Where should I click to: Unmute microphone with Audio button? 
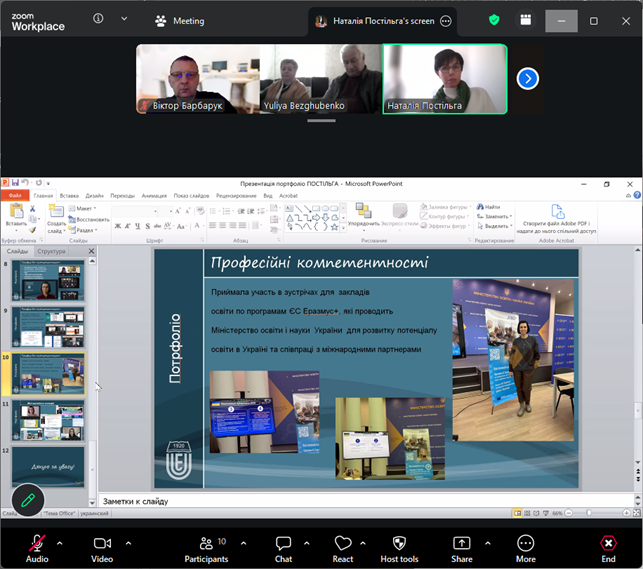(x=37, y=549)
